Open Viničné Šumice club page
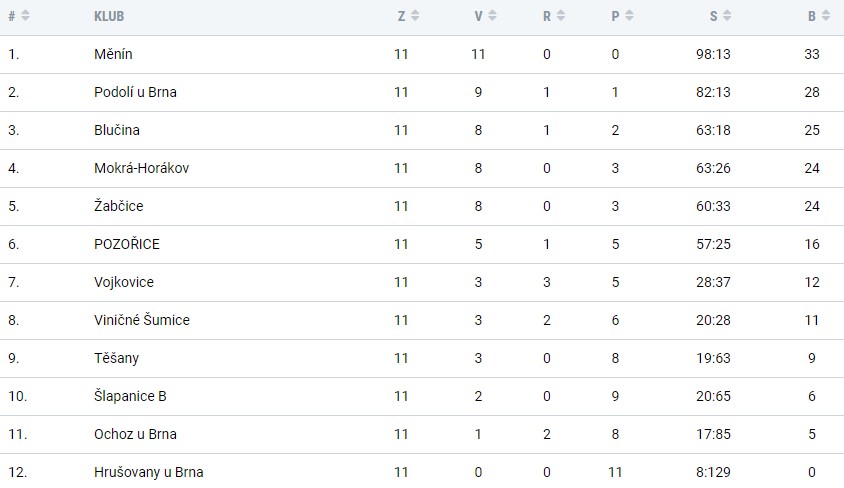844x488 pixels. (x=142, y=320)
